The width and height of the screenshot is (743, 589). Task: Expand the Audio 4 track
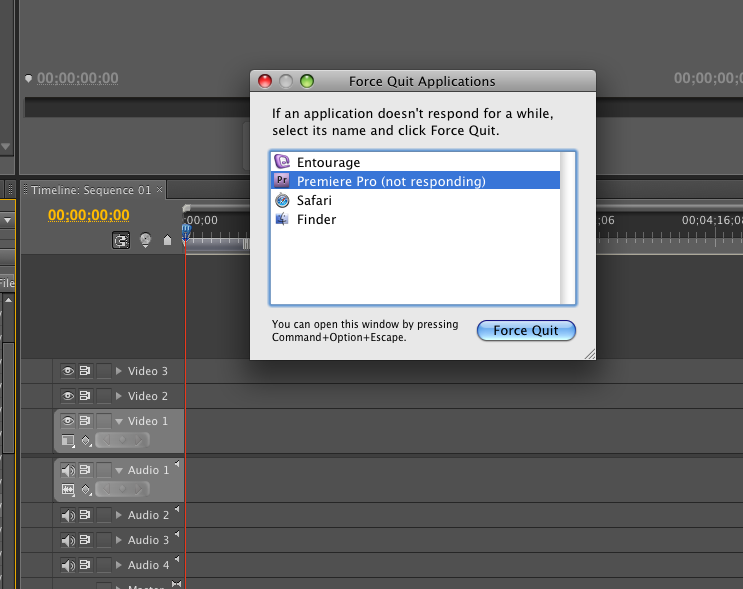point(119,565)
